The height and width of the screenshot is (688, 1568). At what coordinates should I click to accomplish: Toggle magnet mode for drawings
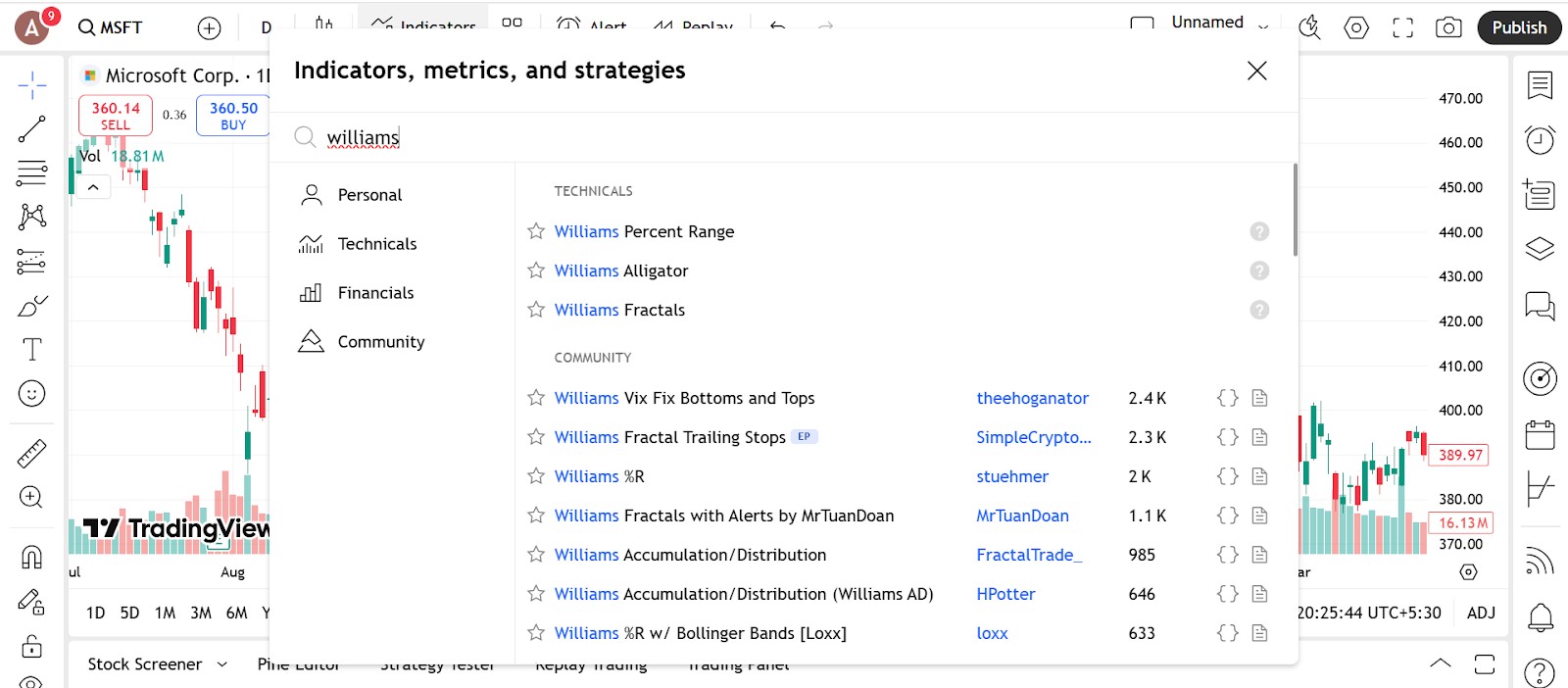(x=31, y=557)
